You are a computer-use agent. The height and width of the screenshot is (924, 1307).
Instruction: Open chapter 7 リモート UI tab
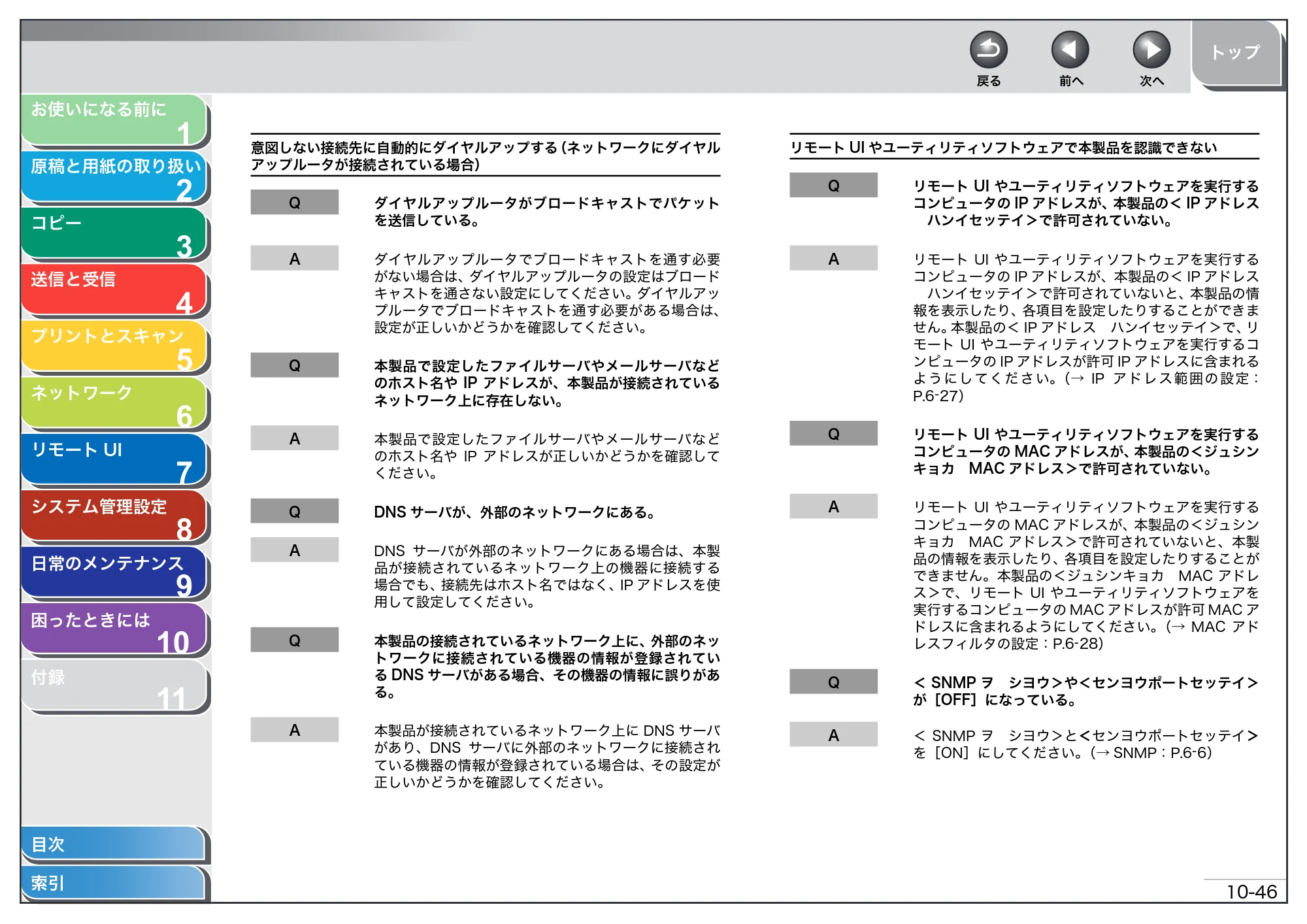(x=114, y=459)
